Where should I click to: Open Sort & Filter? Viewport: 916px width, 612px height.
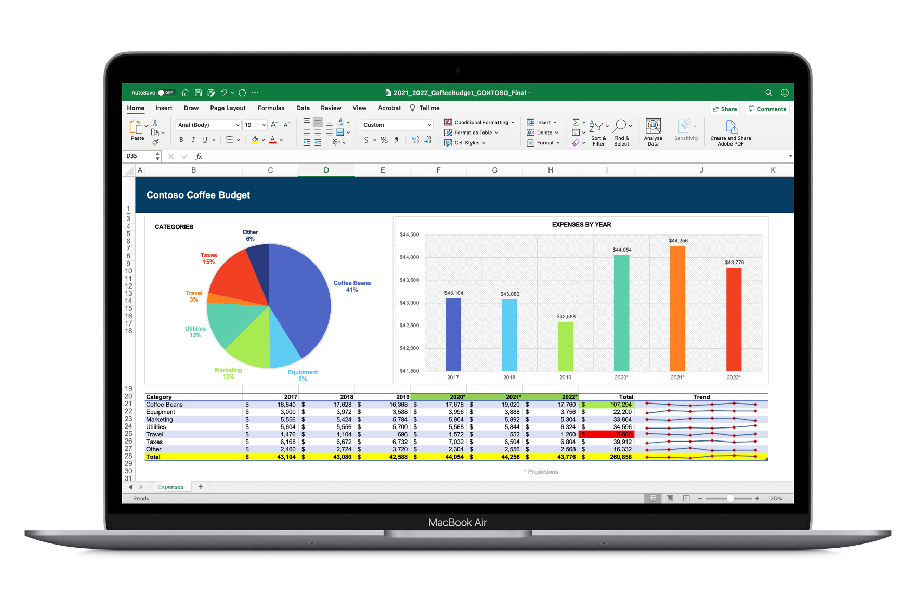point(598,133)
